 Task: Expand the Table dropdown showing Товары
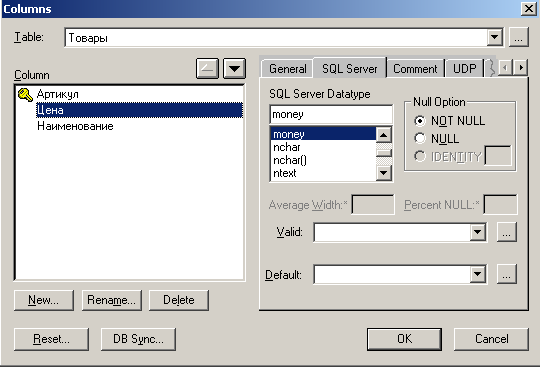click(x=495, y=37)
